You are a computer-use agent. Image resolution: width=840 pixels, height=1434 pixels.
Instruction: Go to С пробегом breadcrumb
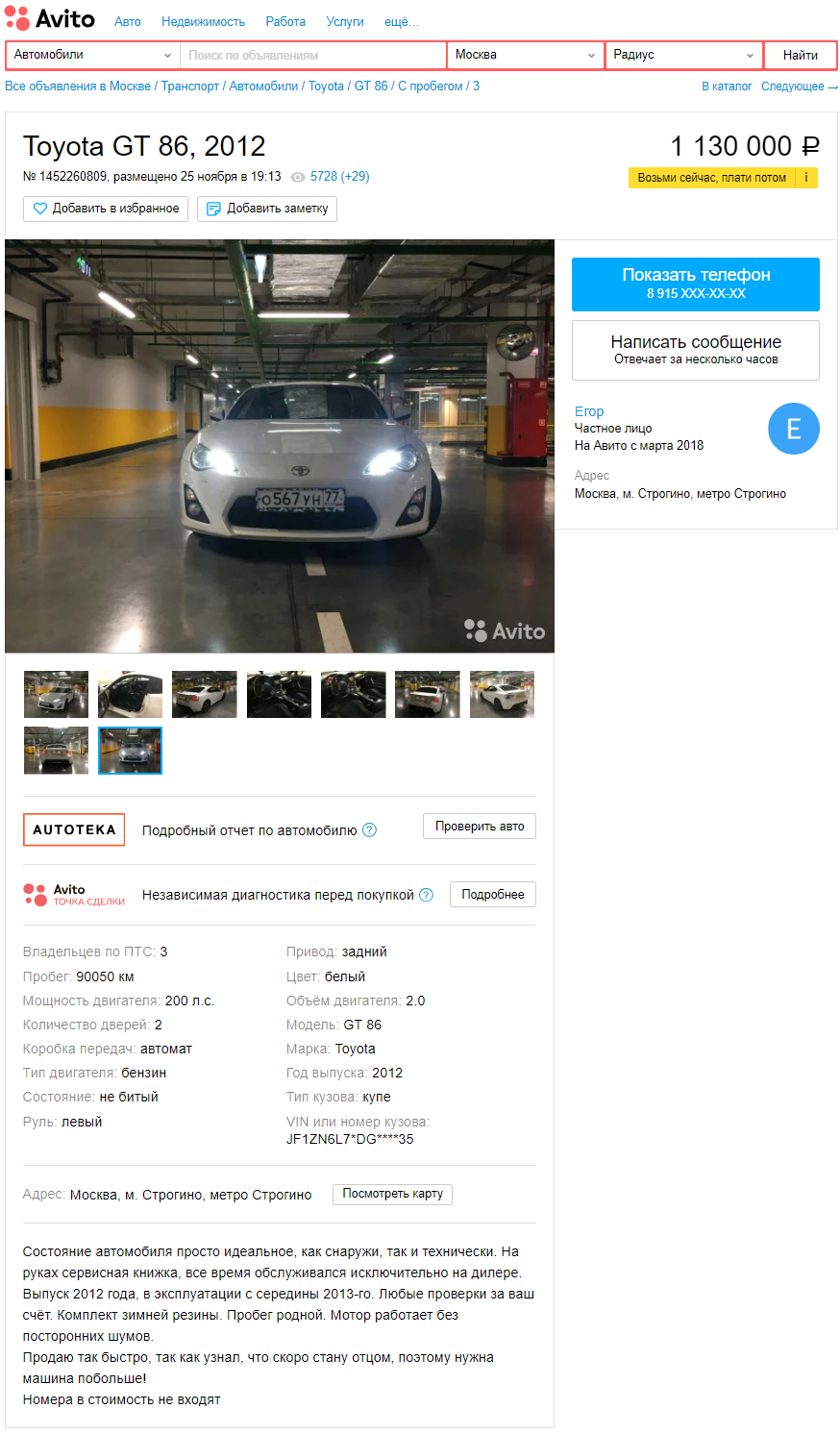point(431,86)
